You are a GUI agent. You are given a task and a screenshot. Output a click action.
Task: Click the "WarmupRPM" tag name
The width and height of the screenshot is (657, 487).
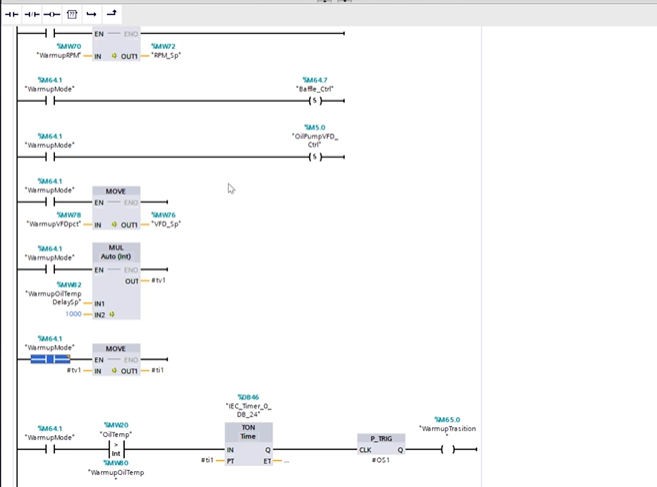(59, 55)
